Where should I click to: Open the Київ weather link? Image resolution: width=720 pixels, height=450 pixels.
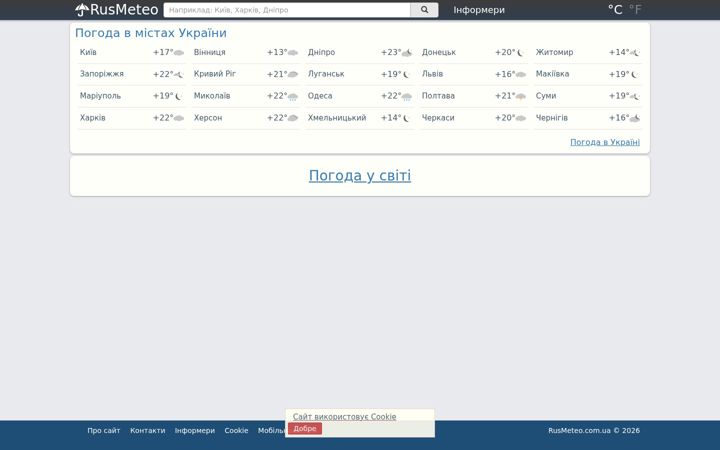(88, 52)
